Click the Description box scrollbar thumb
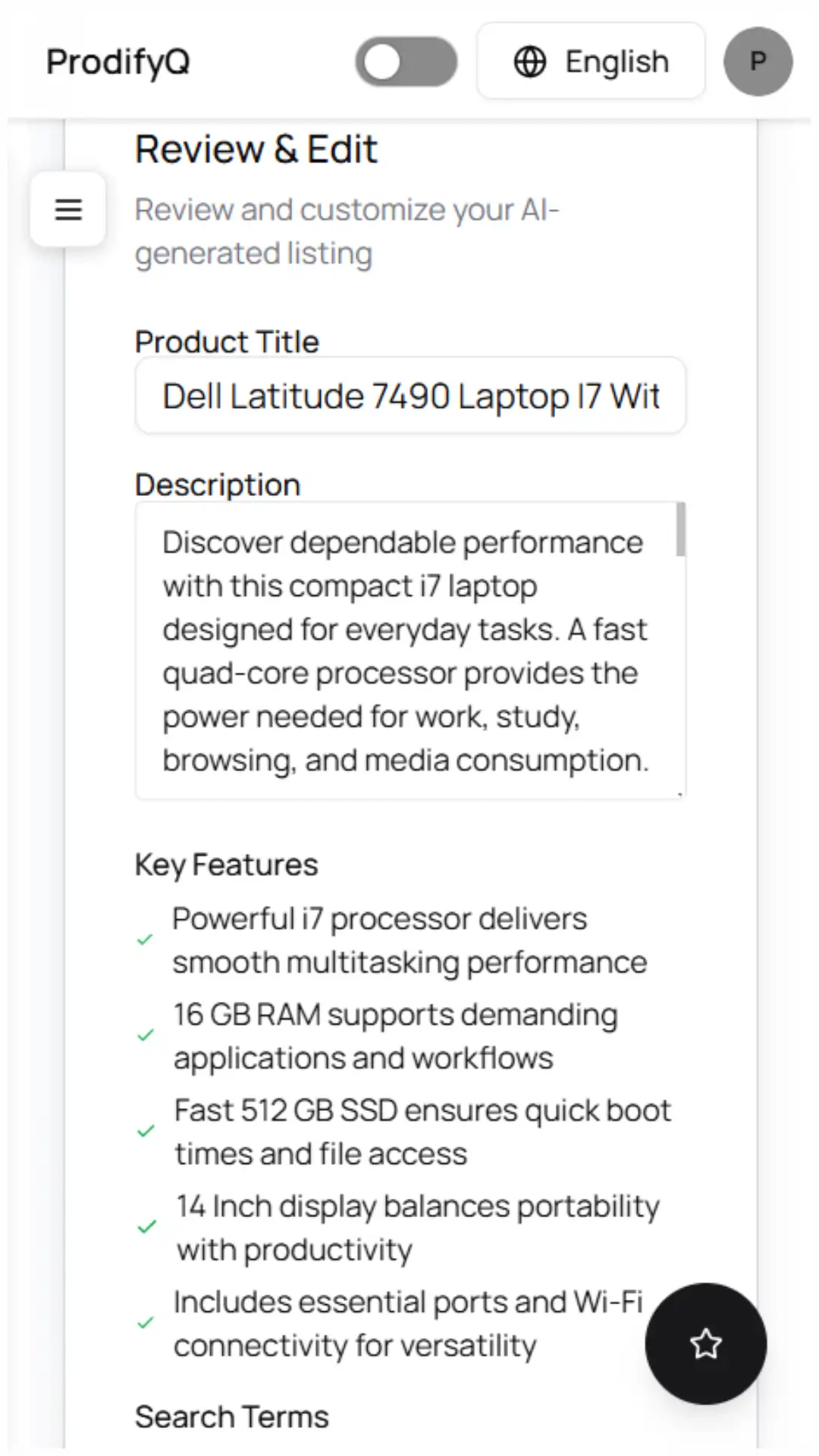This screenshot has height=1456, width=819. click(x=680, y=529)
